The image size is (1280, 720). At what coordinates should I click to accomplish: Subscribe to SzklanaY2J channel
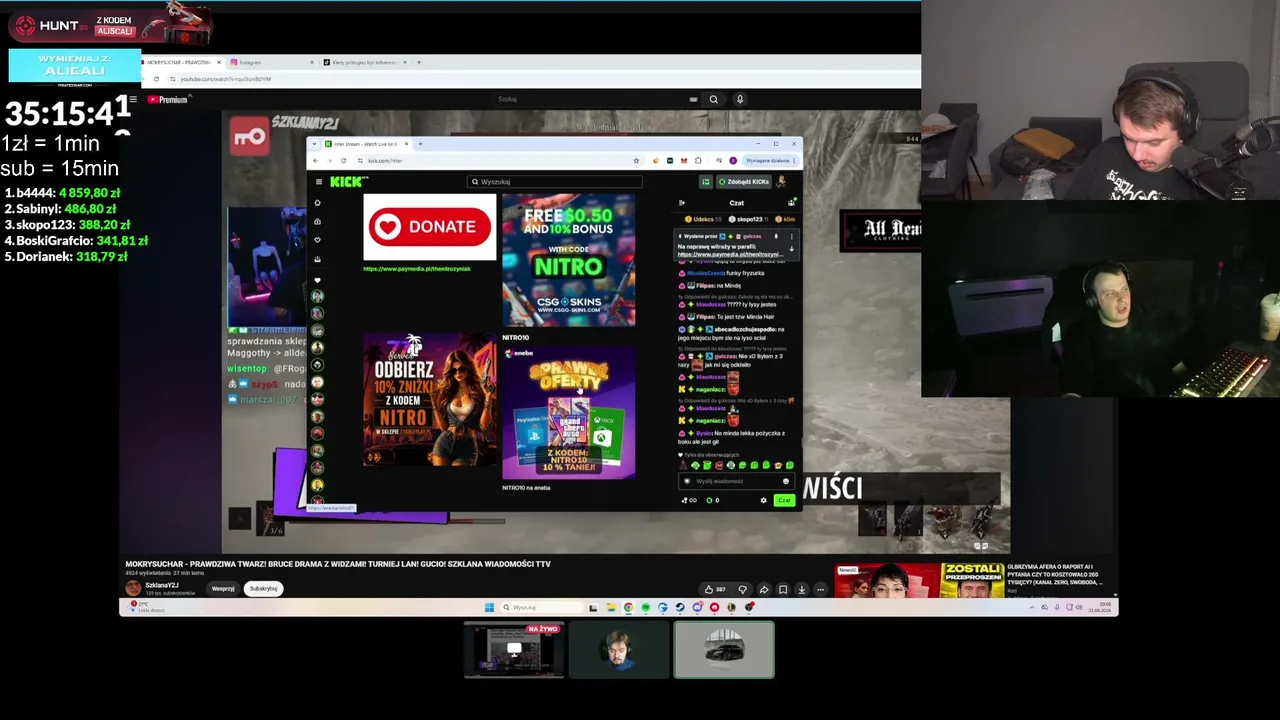click(x=264, y=589)
